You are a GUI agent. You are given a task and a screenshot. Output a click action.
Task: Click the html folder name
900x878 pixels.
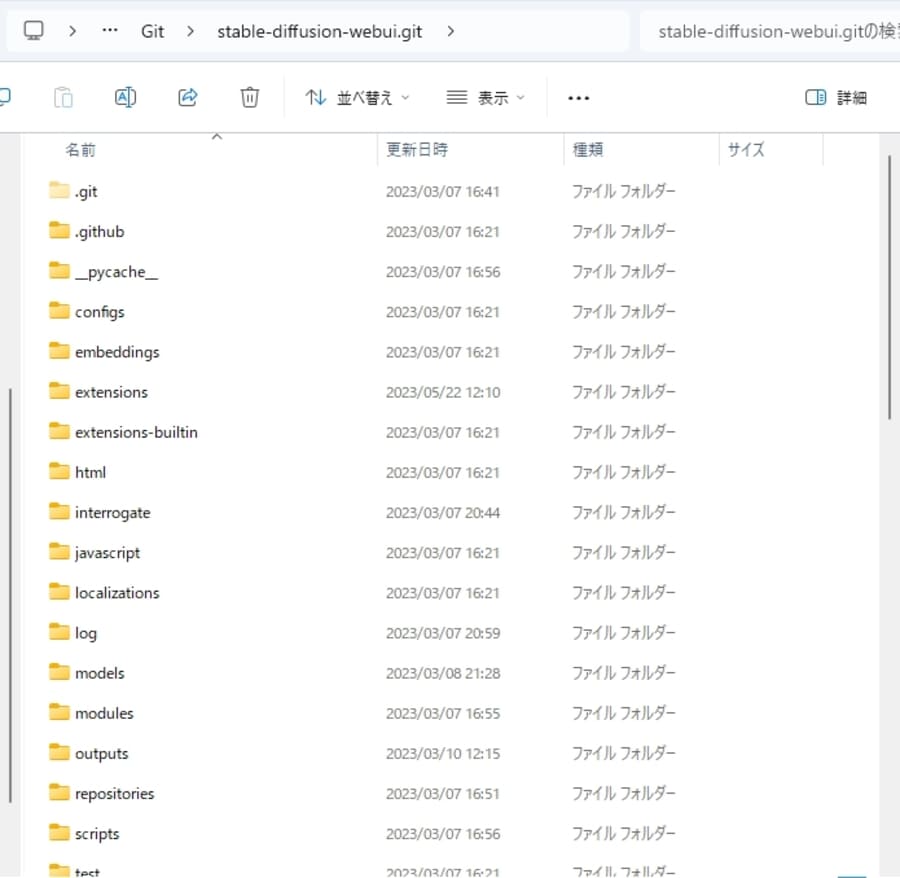click(91, 472)
